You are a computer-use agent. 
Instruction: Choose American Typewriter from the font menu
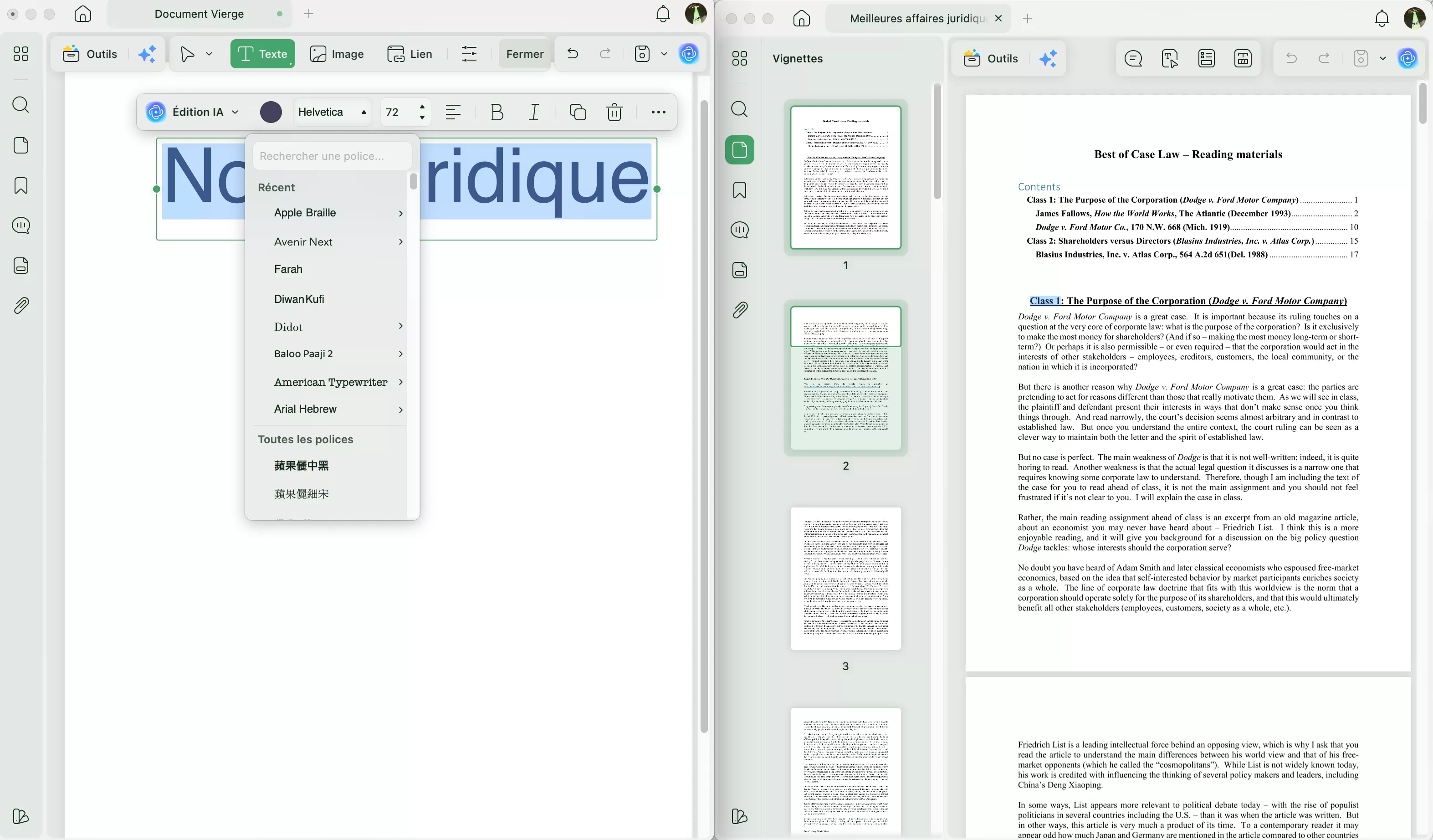tap(331, 382)
